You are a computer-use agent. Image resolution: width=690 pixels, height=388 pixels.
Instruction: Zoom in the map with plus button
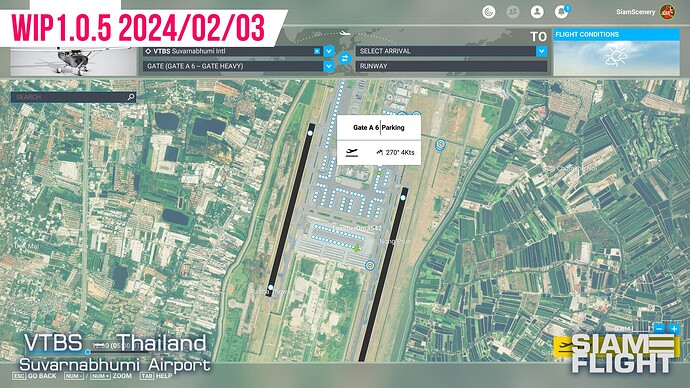click(674, 329)
